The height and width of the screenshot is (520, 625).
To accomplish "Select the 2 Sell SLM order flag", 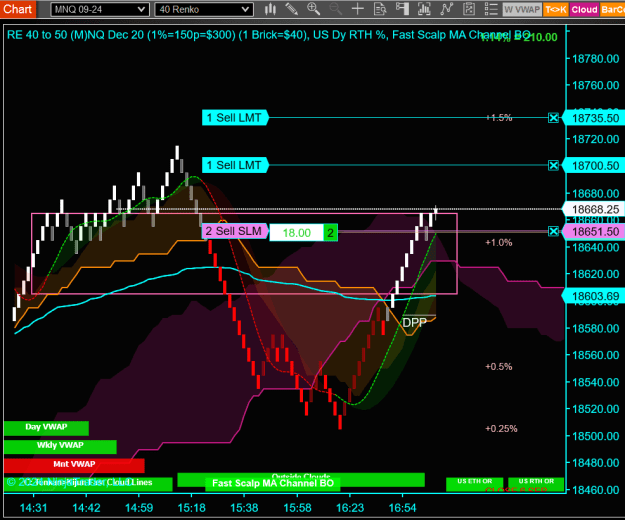I will point(234,231).
